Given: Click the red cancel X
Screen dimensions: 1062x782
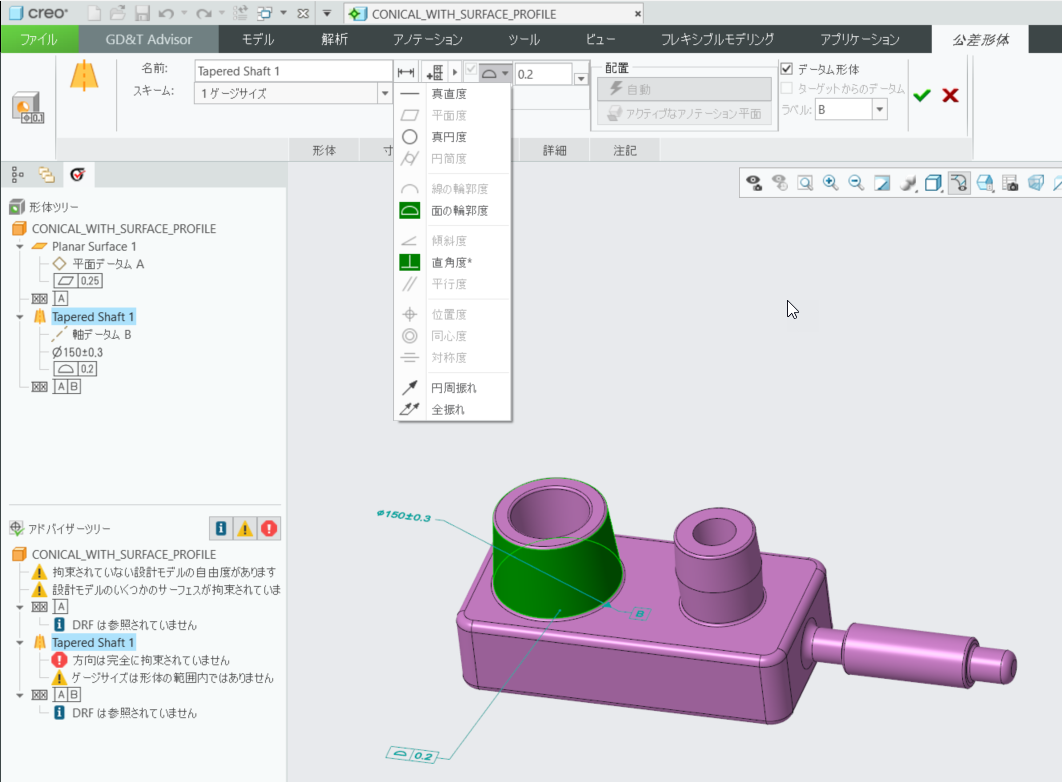Looking at the screenshot, I should point(950,95).
